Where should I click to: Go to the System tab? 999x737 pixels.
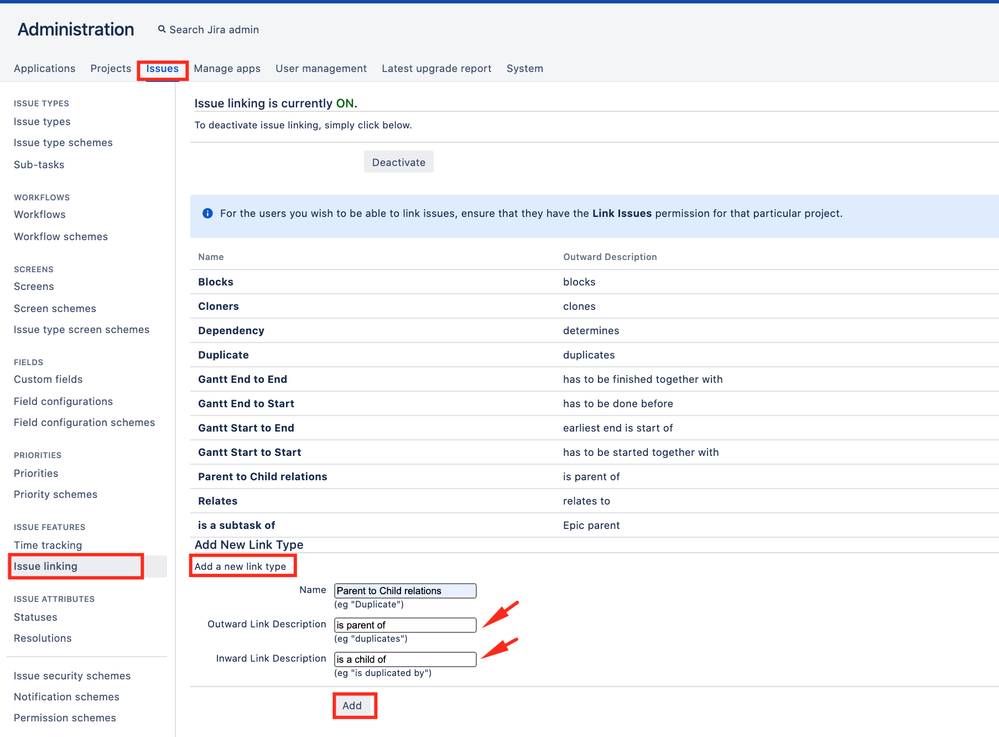coord(525,69)
